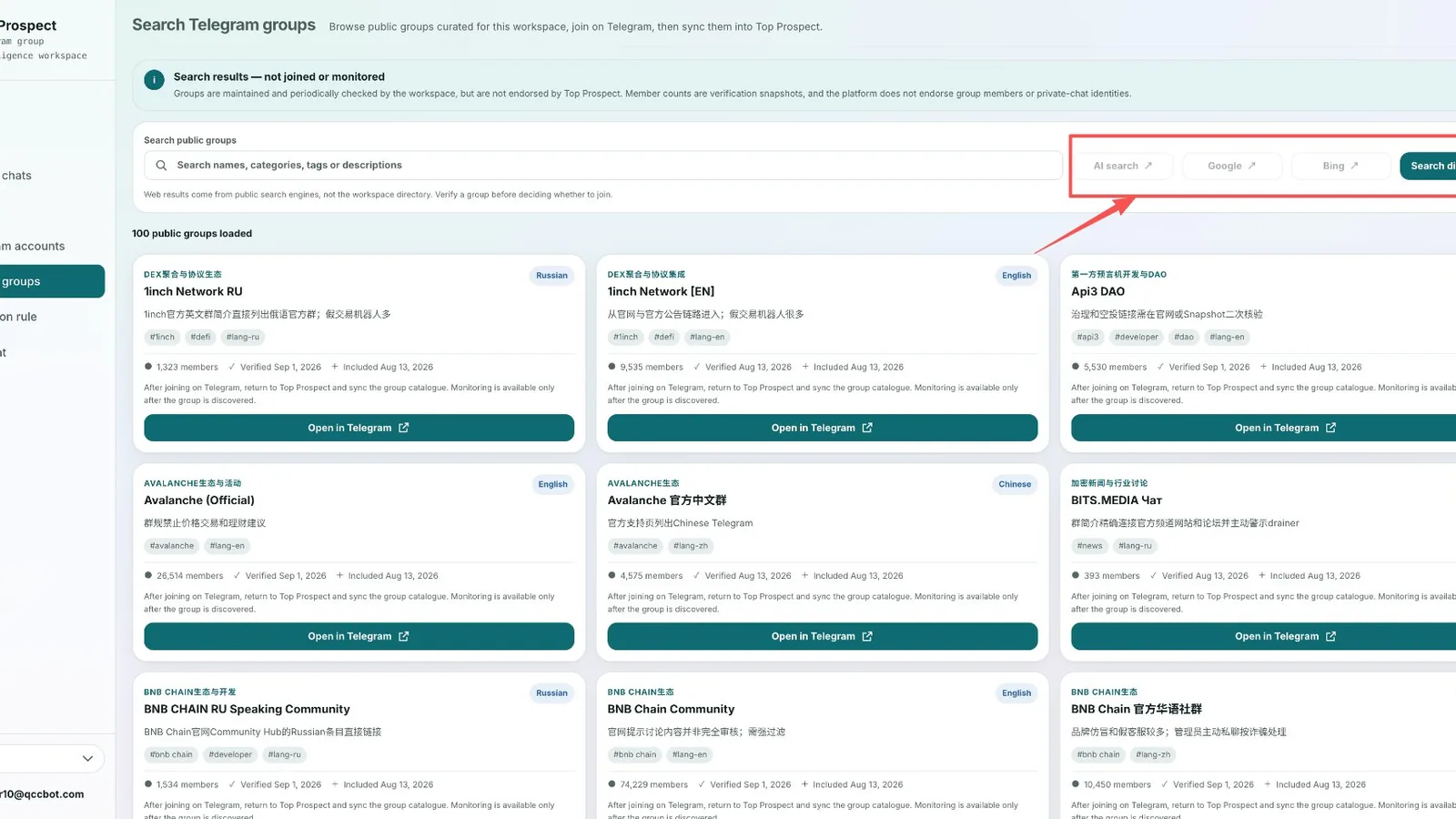Click the Avalanche (Official) title
The height and width of the screenshot is (819, 1456).
coord(199,500)
